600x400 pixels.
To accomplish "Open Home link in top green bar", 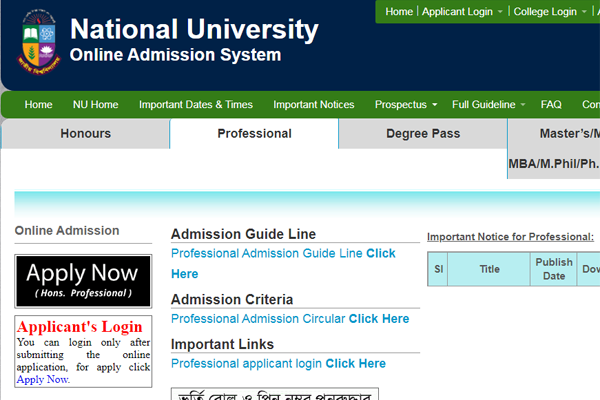I will [399, 12].
